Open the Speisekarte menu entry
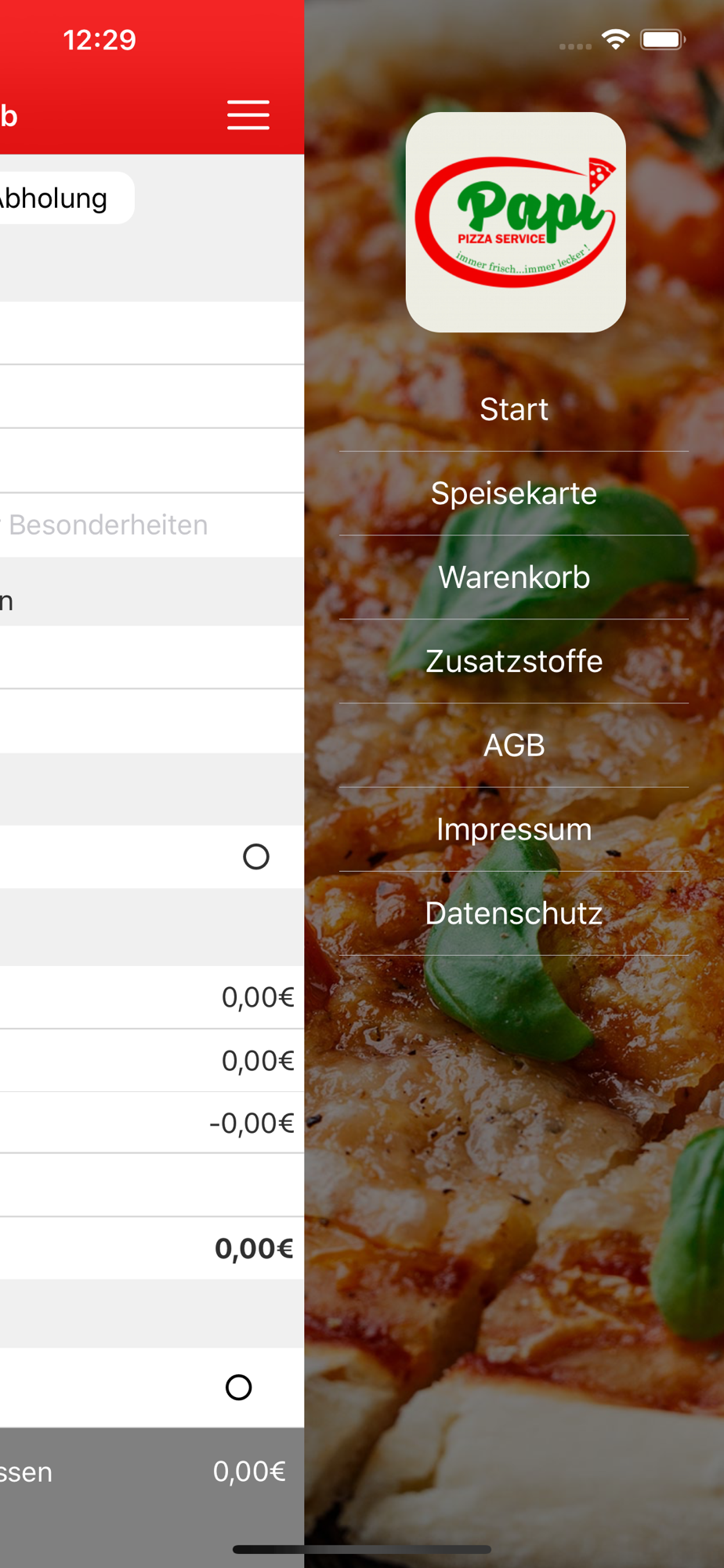The height and width of the screenshot is (1568, 724). (514, 493)
